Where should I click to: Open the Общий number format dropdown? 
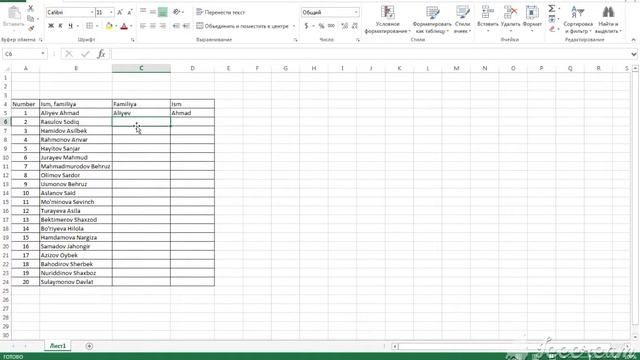pyautogui.click(x=356, y=13)
